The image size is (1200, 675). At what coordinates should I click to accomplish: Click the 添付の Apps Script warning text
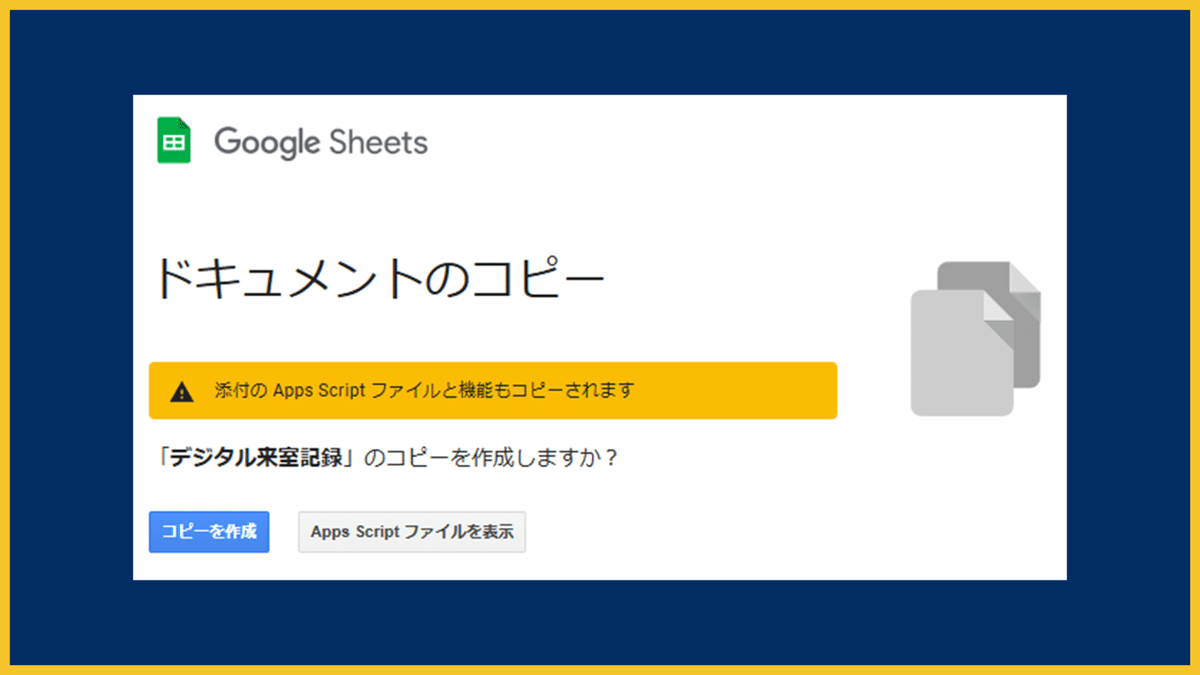[x=424, y=390]
